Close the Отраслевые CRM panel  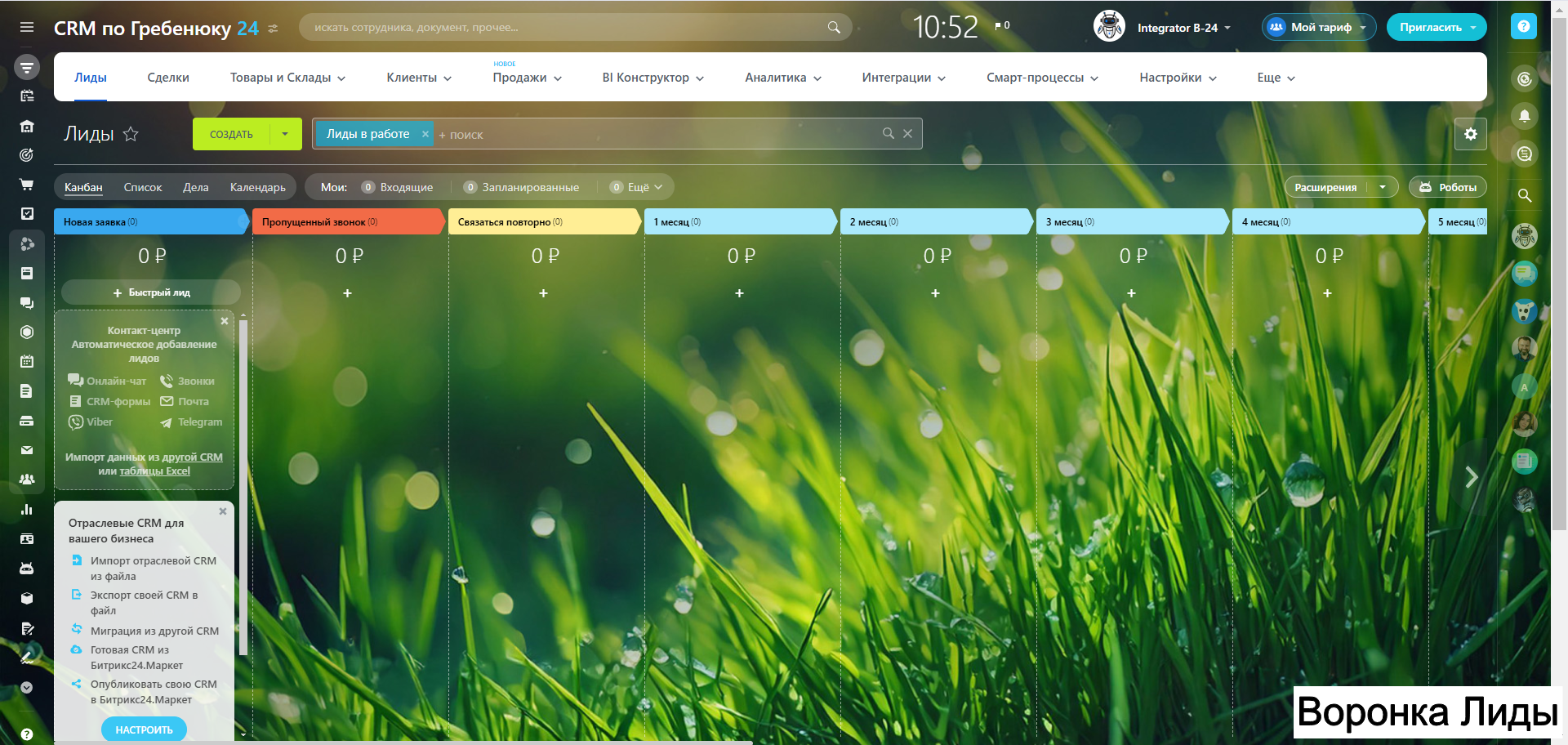pos(223,511)
